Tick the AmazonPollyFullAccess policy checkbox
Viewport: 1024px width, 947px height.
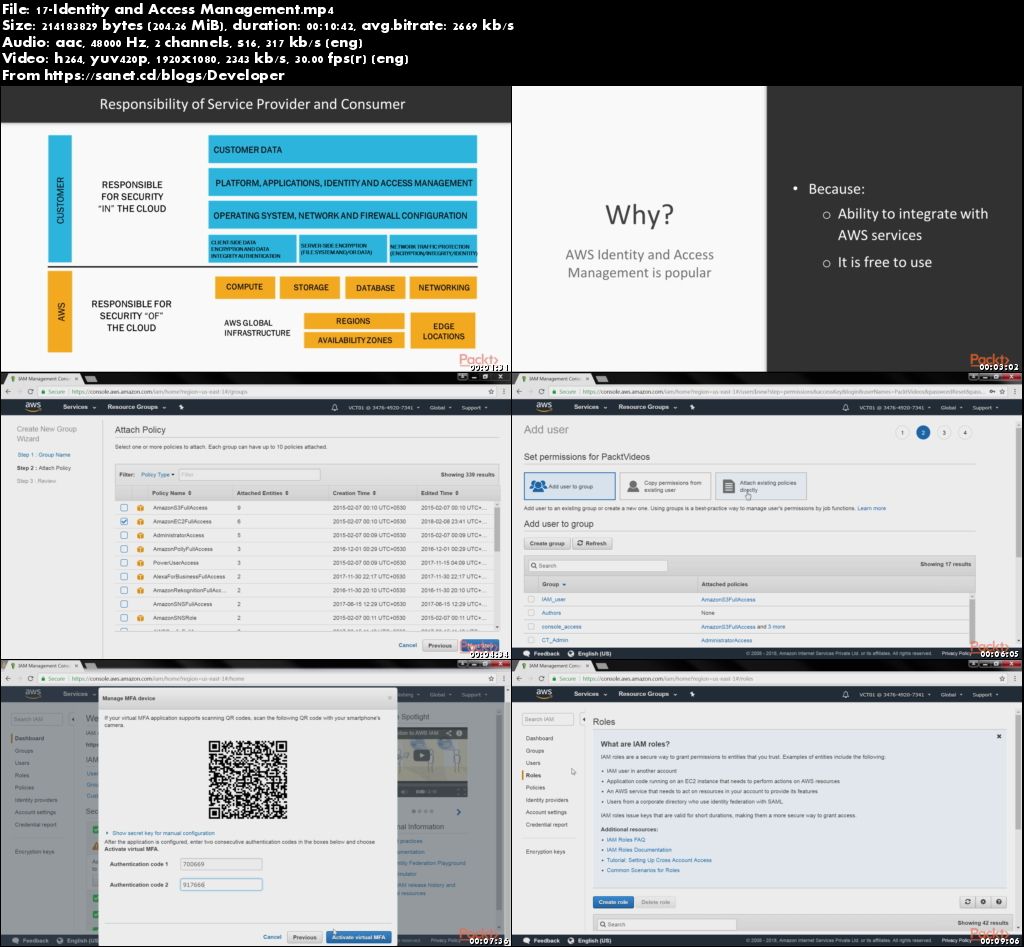tap(123, 549)
